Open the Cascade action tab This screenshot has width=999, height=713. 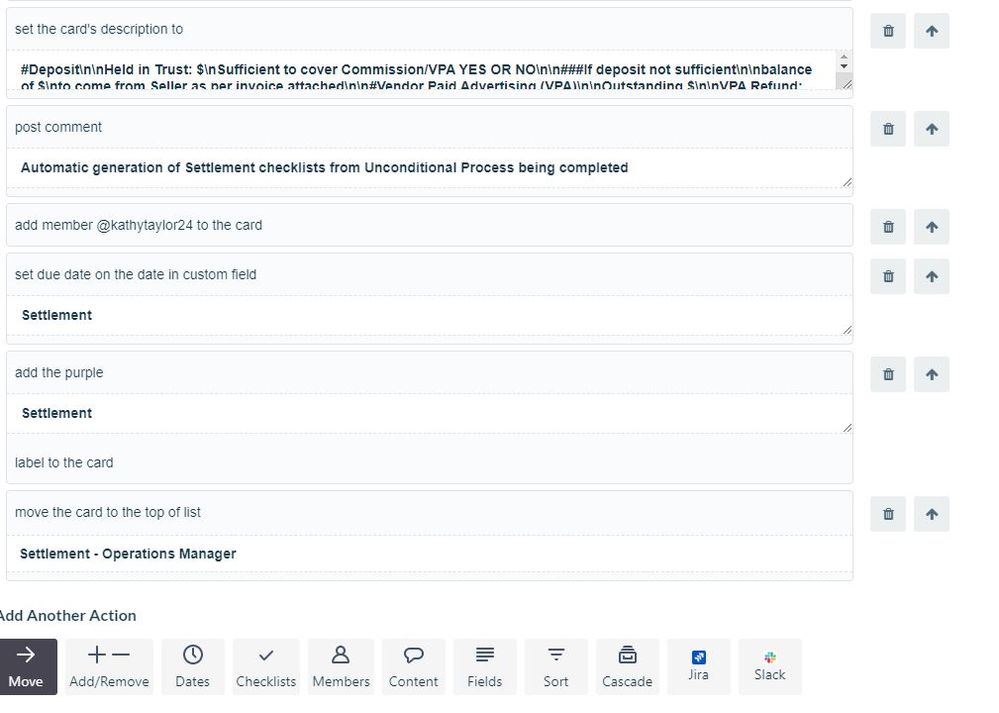click(627, 666)
